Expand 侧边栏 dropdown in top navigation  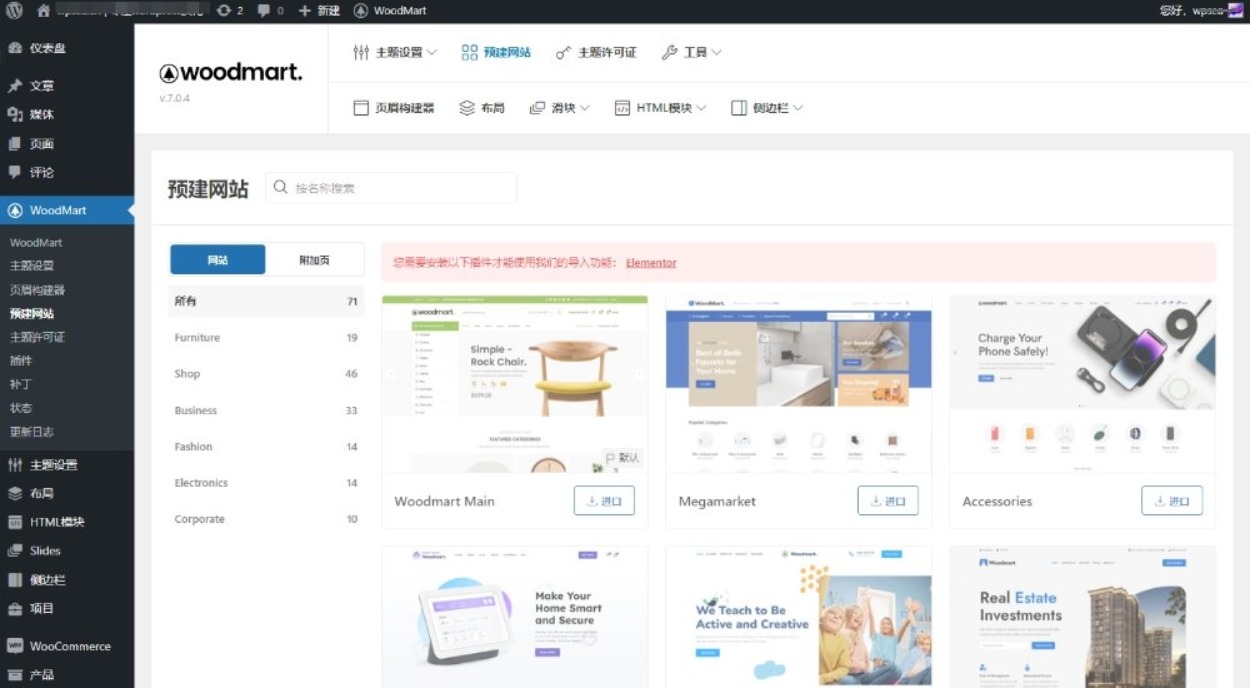coord(767,108)
